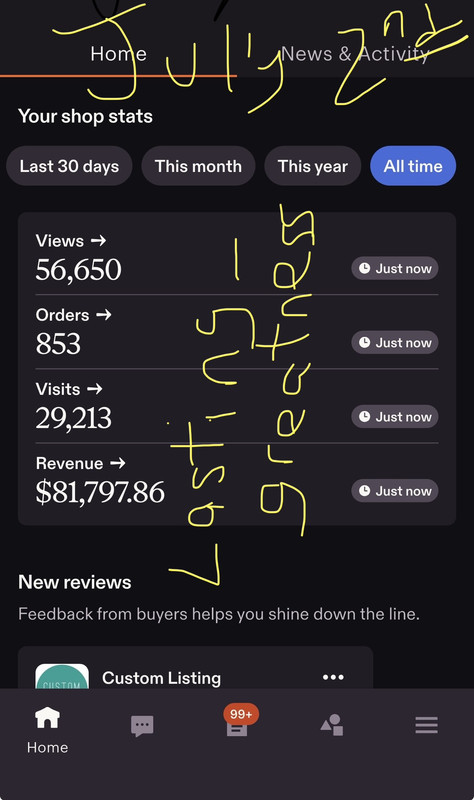Select the Last 30 days filter
Image resolution: width=474 pixels, height=800 pixels.
(69, 166)
